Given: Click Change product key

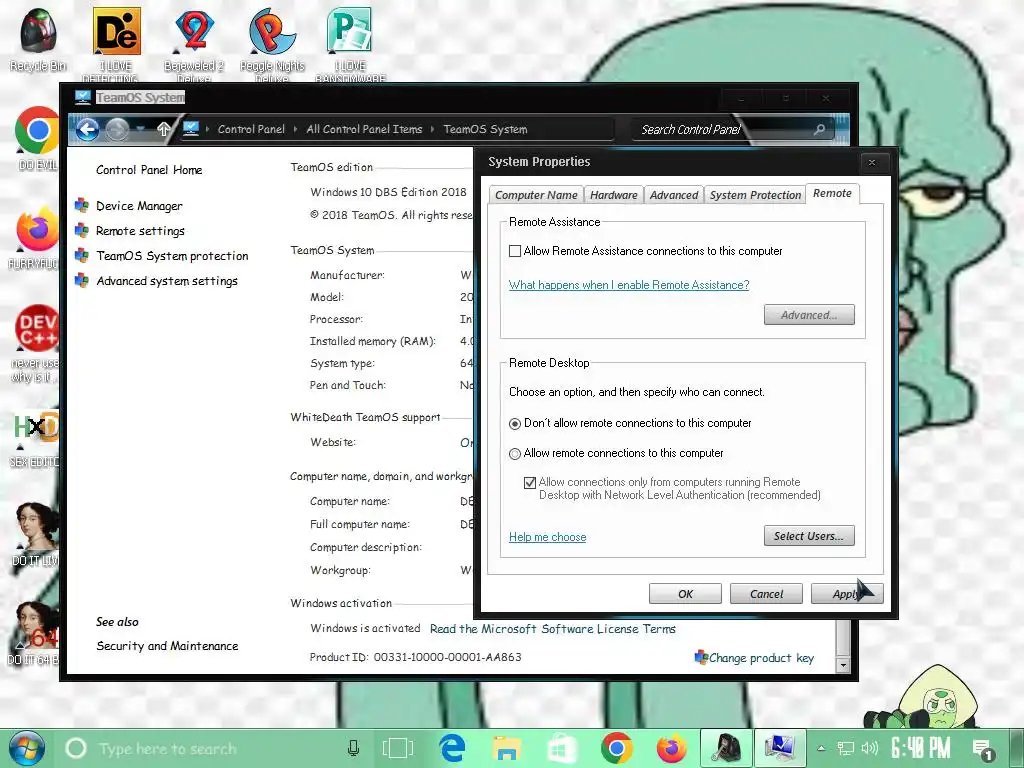Looking at the screenshot, I should pyautogui.click(x=761, y=658).
